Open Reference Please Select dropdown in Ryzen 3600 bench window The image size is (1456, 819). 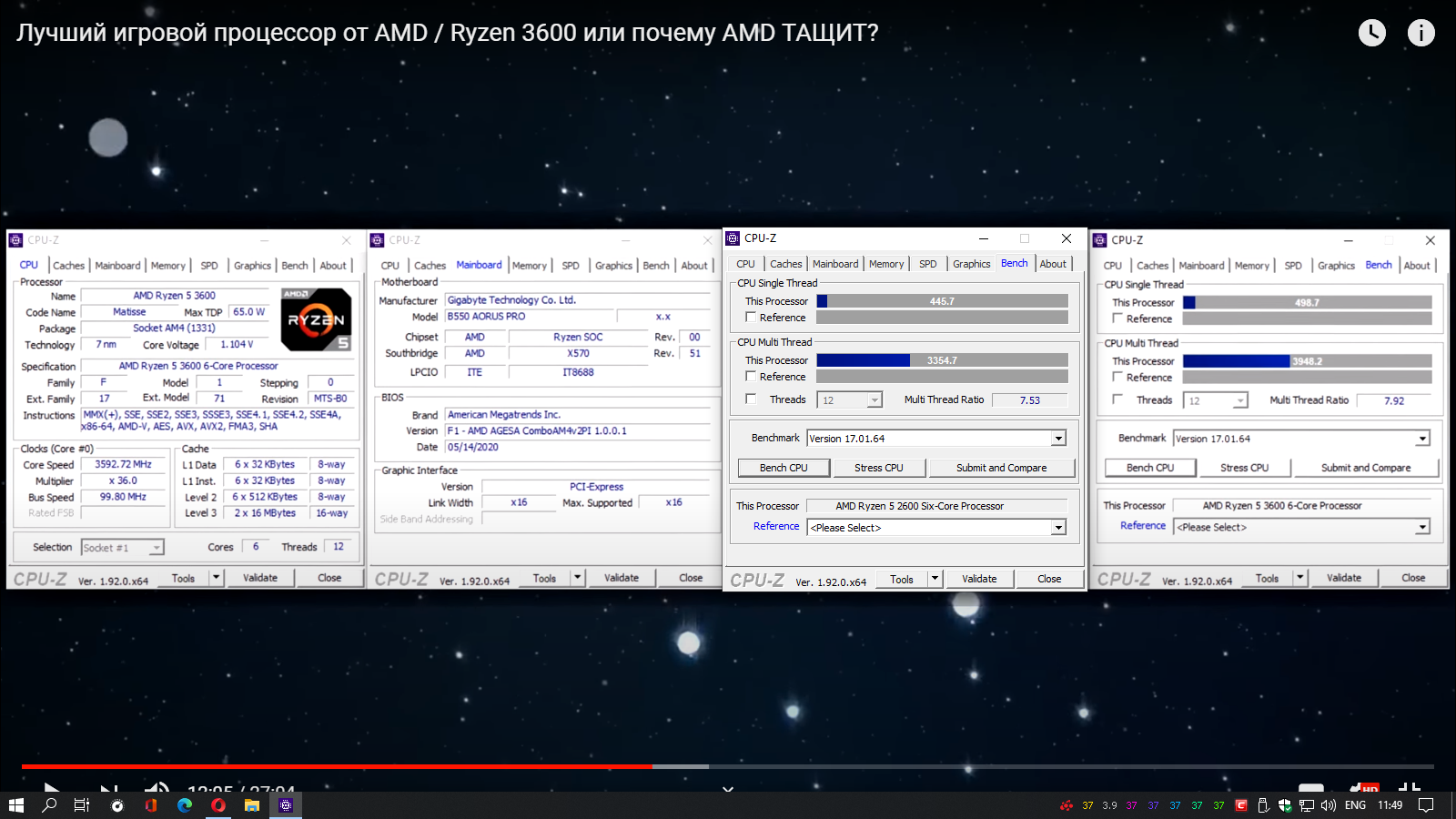click(1301, 527)
